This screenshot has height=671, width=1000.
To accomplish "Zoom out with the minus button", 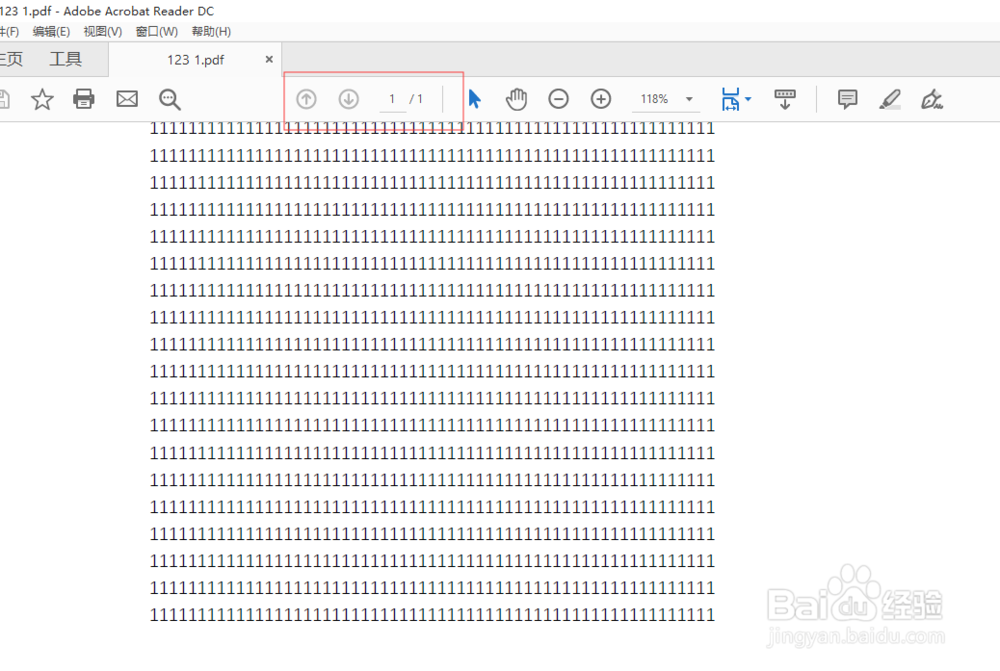I will [x=558, y=99].
